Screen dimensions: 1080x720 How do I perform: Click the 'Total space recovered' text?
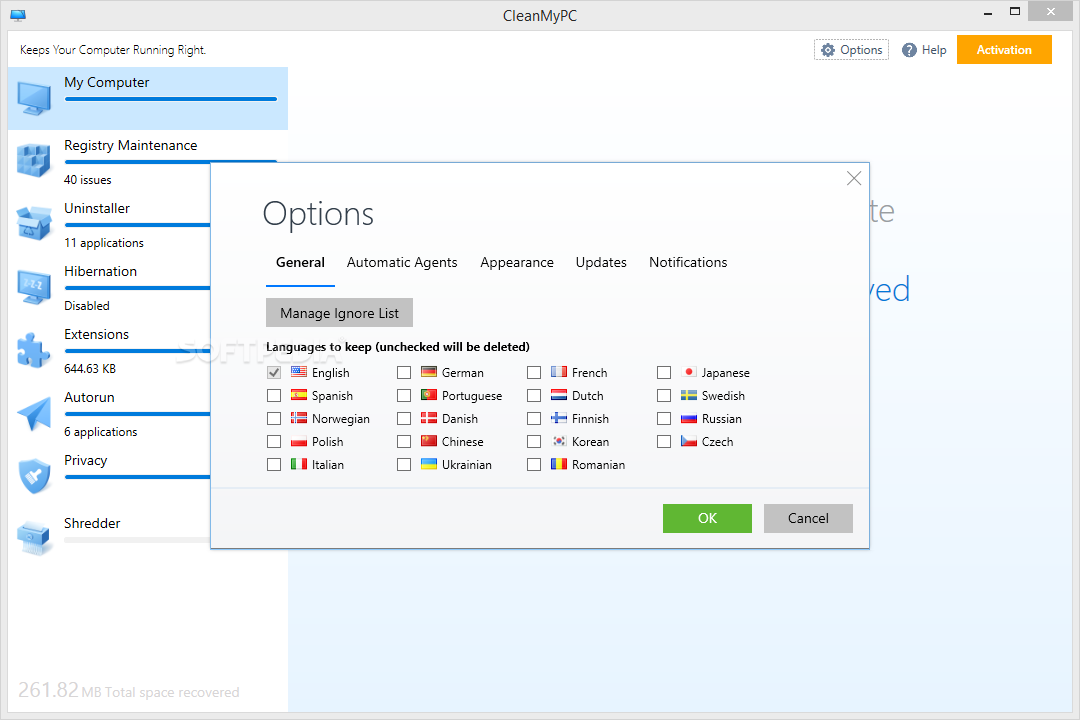[172, 692]
